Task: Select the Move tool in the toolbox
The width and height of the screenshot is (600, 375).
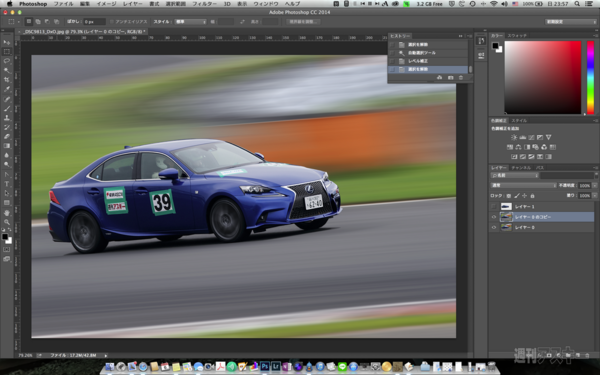Action: pyautogui.click(x=7, y=42)
